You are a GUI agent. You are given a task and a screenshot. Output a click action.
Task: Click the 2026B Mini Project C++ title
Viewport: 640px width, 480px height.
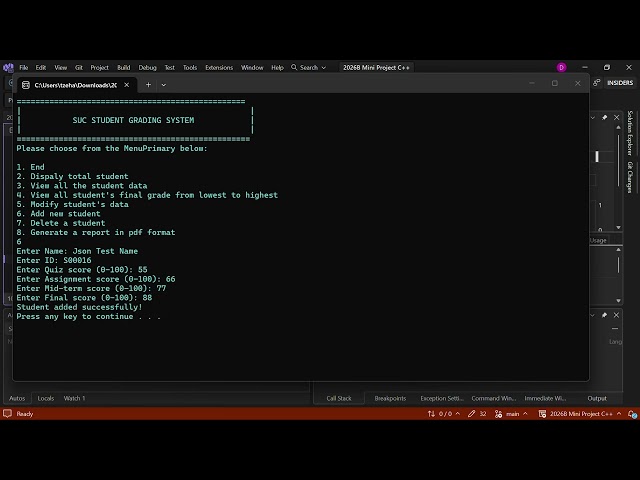click(x=376, y=67)
